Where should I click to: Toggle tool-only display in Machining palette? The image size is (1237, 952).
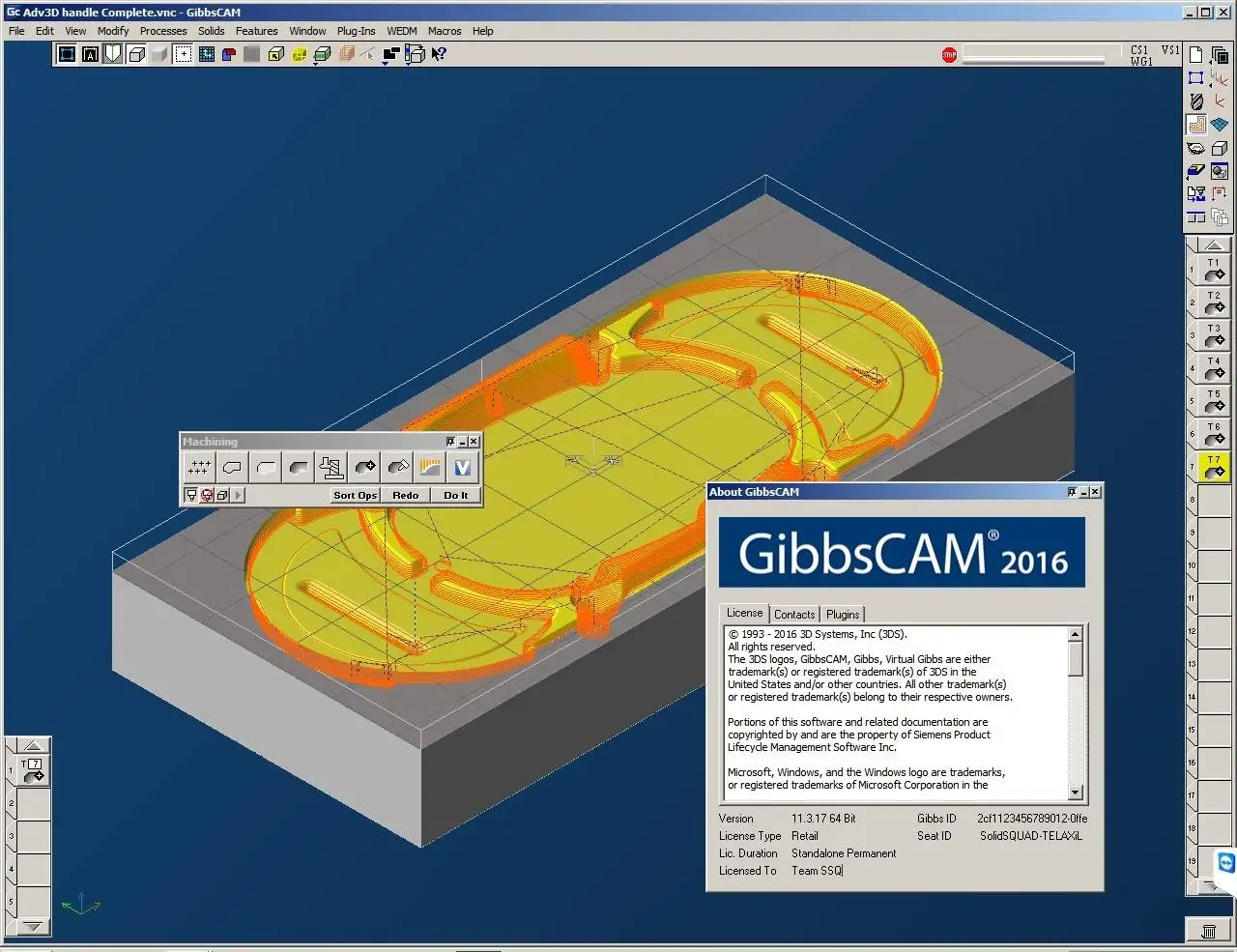coord(190,495)
